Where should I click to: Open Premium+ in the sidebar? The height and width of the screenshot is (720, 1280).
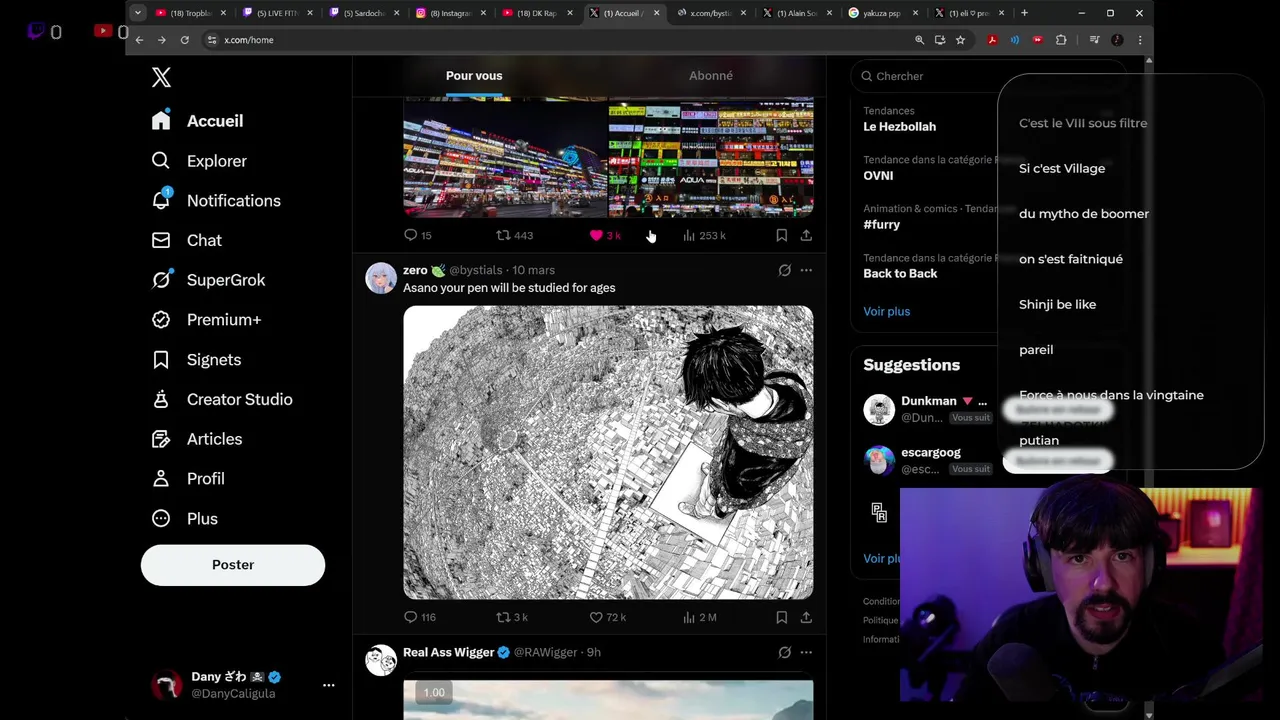pyautogui.click(x=206, y=320)
